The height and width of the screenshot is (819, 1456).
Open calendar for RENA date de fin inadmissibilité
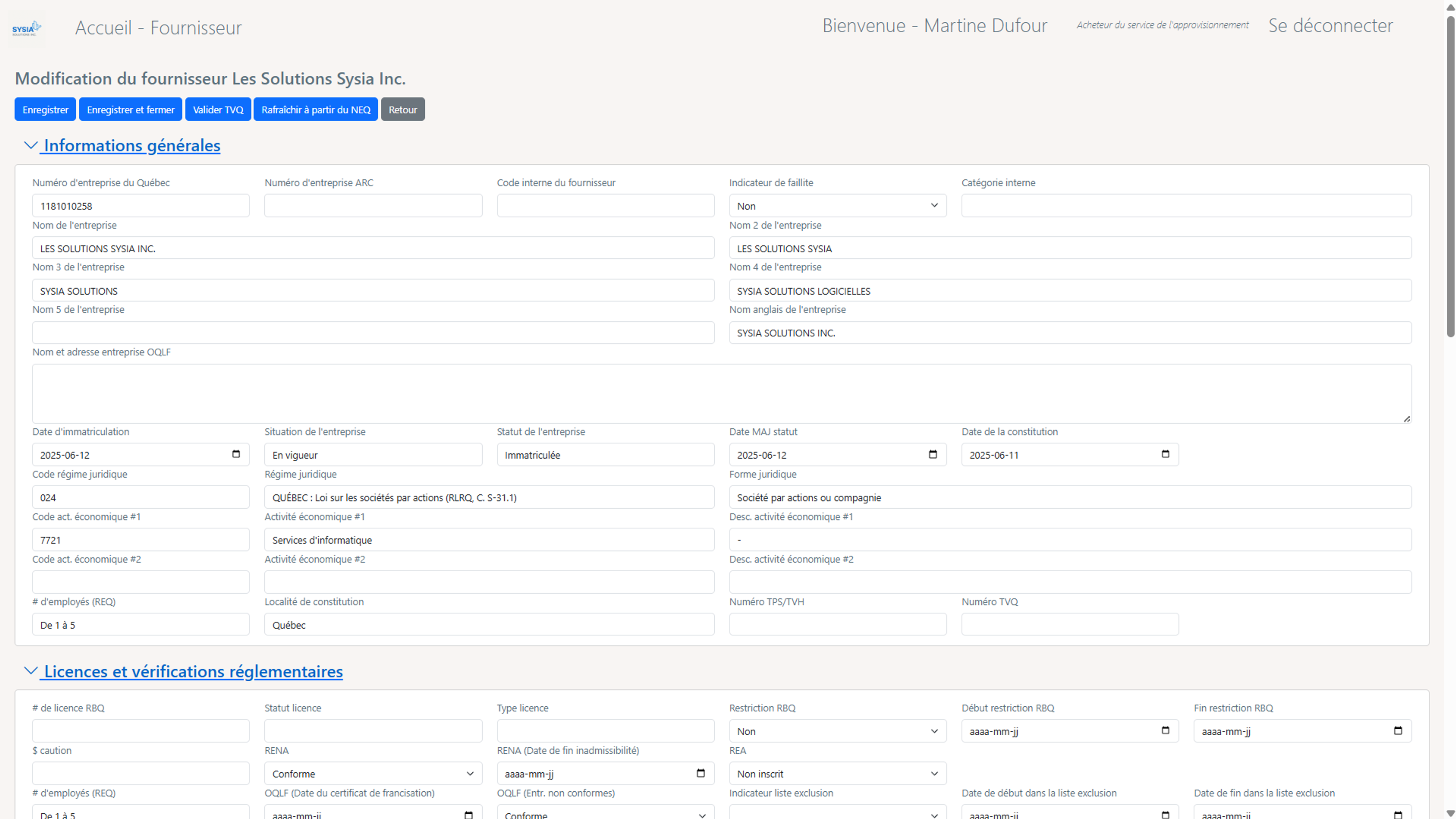[700, 773]
